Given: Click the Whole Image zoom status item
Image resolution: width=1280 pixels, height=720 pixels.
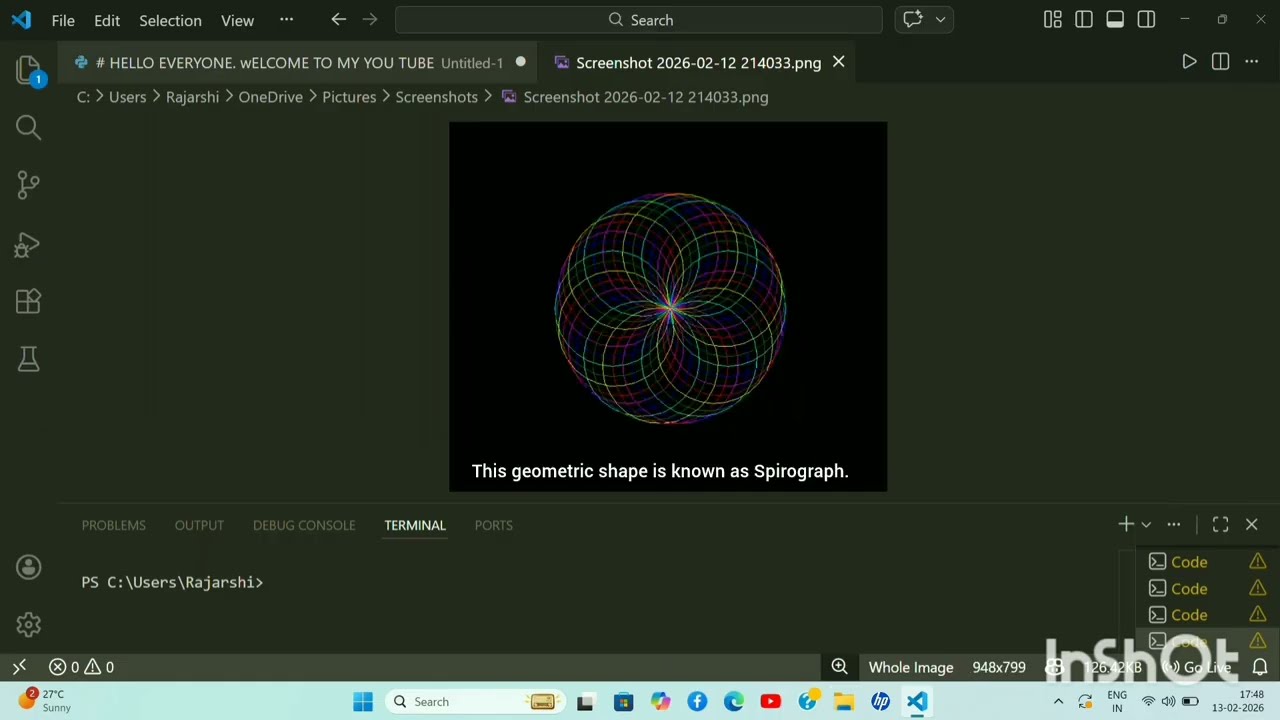Looking at the screenshot, I should coord(911,667).
